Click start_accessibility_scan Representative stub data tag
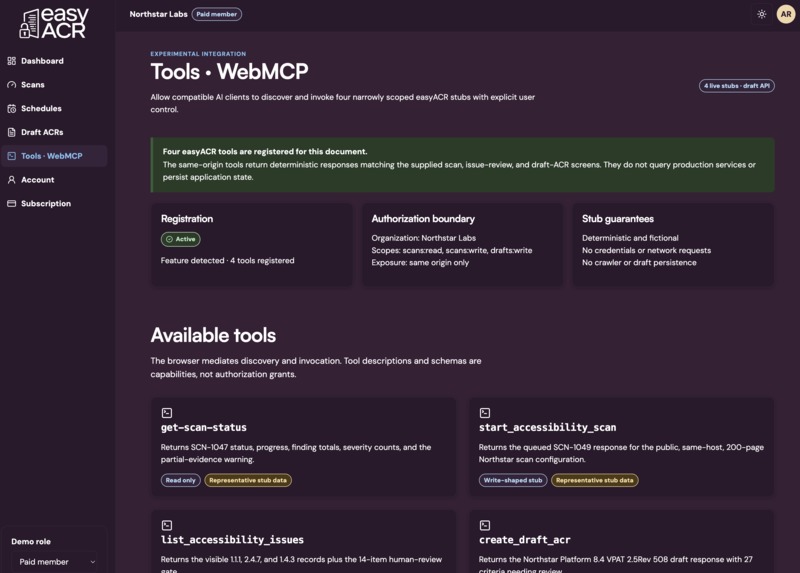Screen dimensions: 800x573 [x=594, y=480]
